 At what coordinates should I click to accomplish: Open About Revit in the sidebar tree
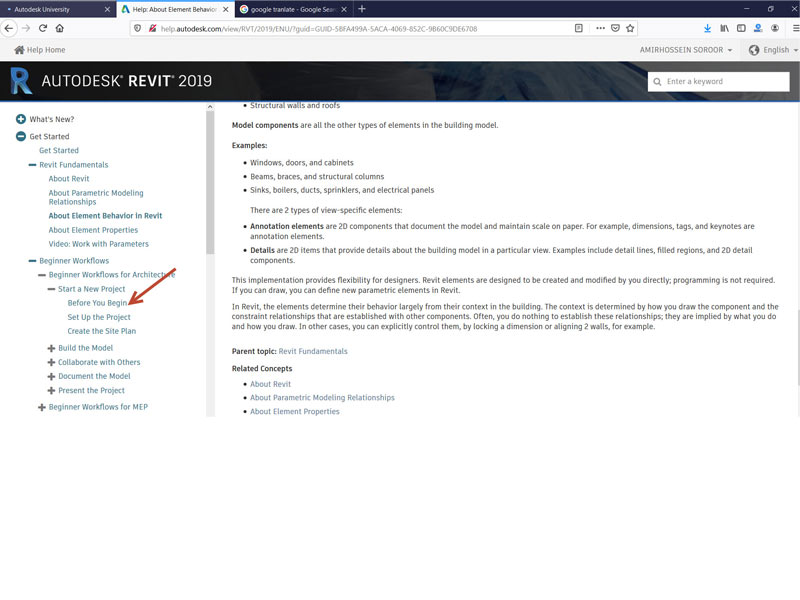(x=69, y=179)
